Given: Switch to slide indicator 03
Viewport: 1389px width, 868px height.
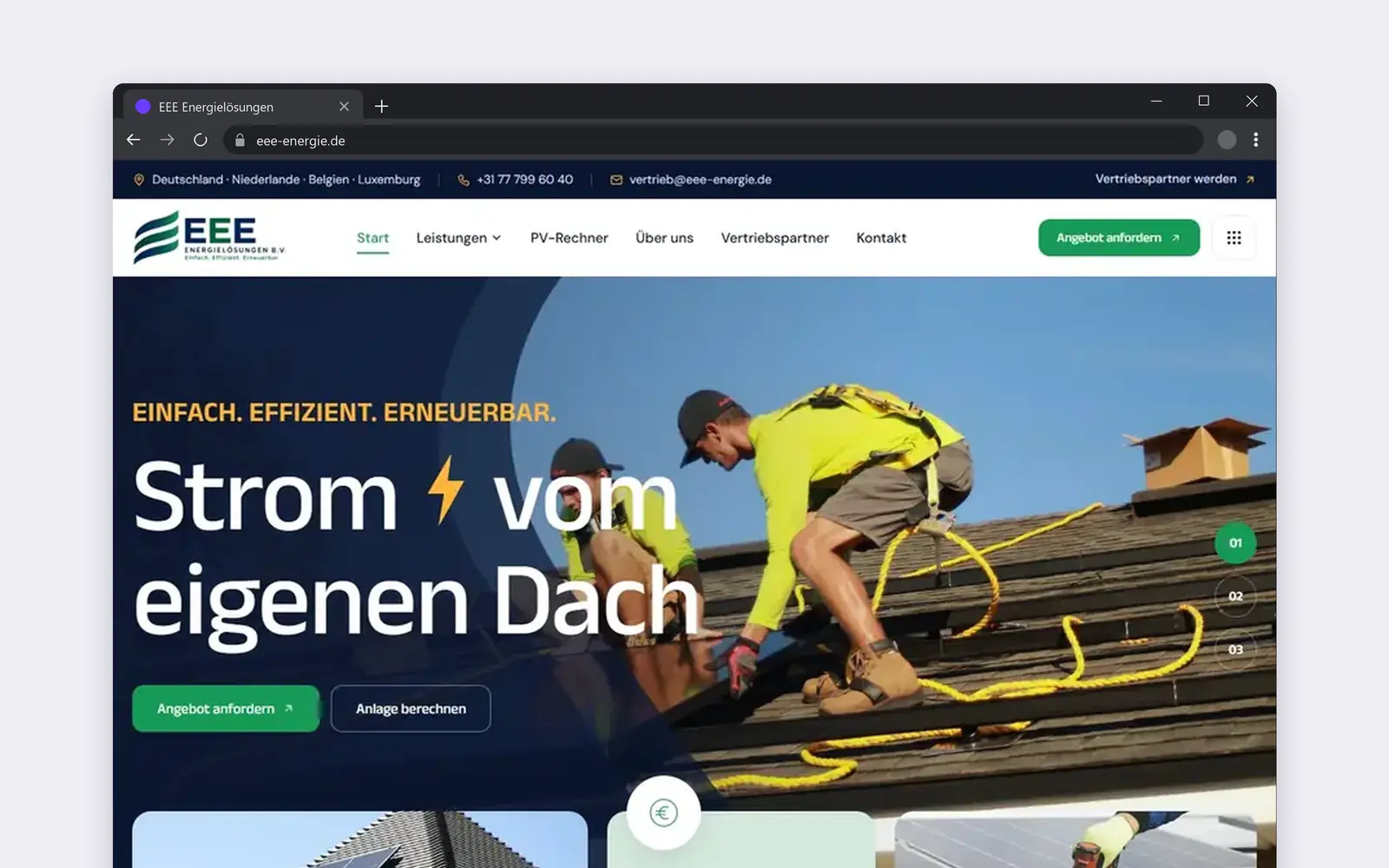Looking at the screenshot, I should [x=1235, y=650].
